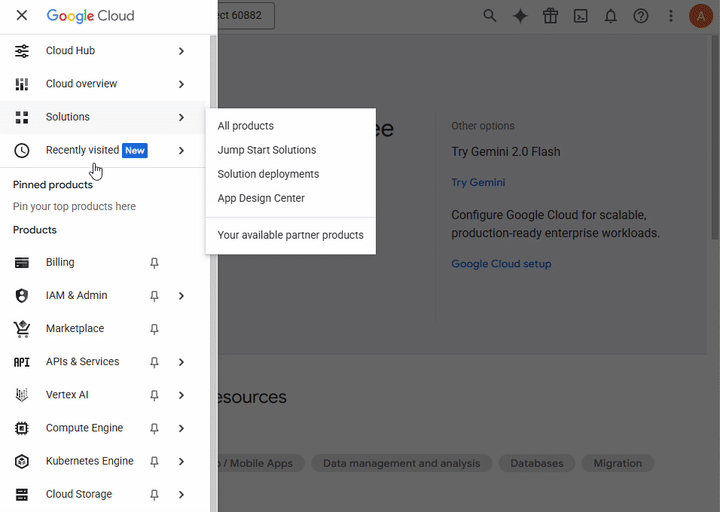Click the New badge beside Recently visited
The width and height of the screenshot is (720, 512).
point(135,151)
